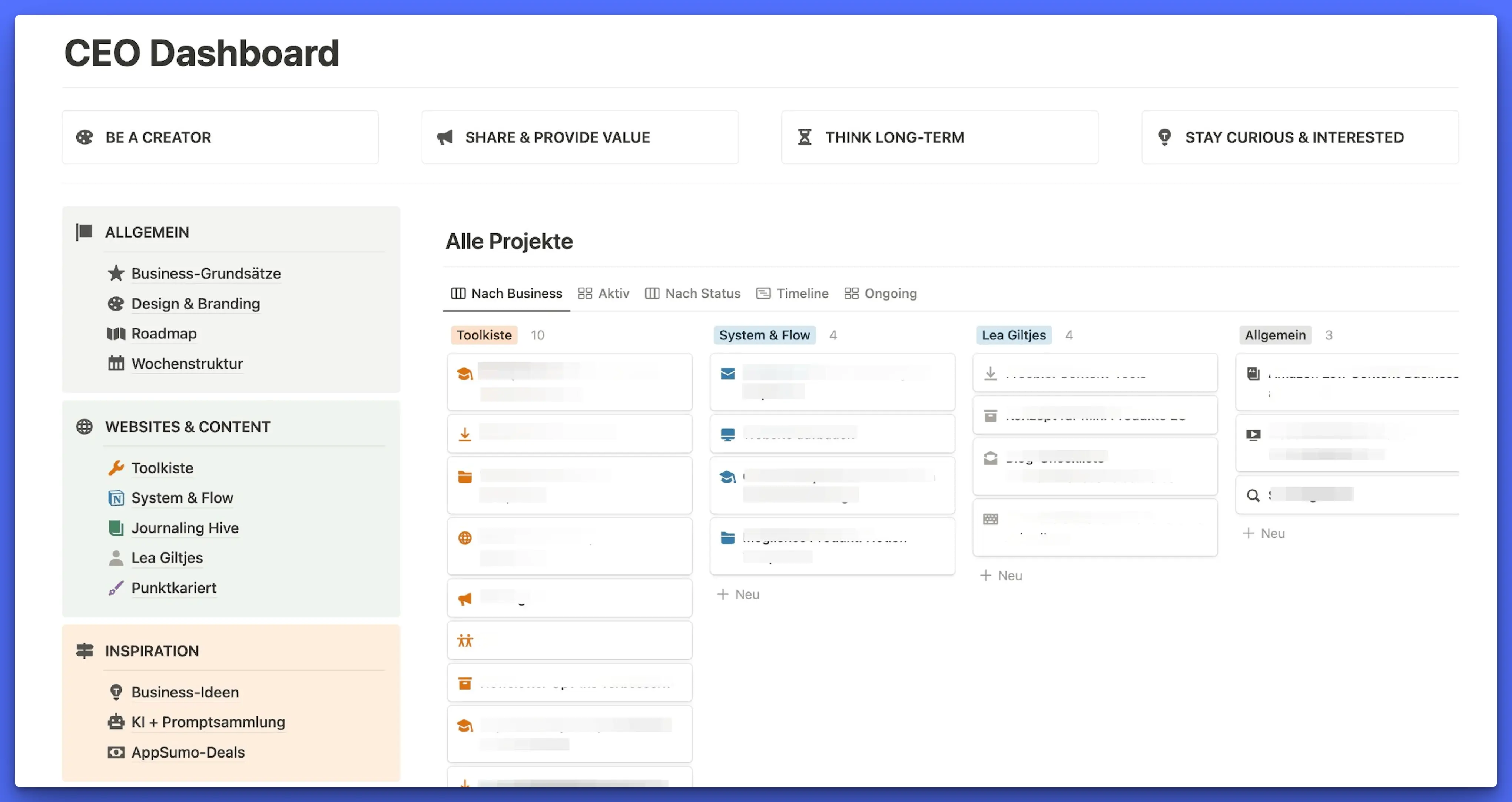Open the SHARE & PROVIDE VALUE callout
The height and width of the screenshot is (802, 1512).
click(x=579, y=137)
